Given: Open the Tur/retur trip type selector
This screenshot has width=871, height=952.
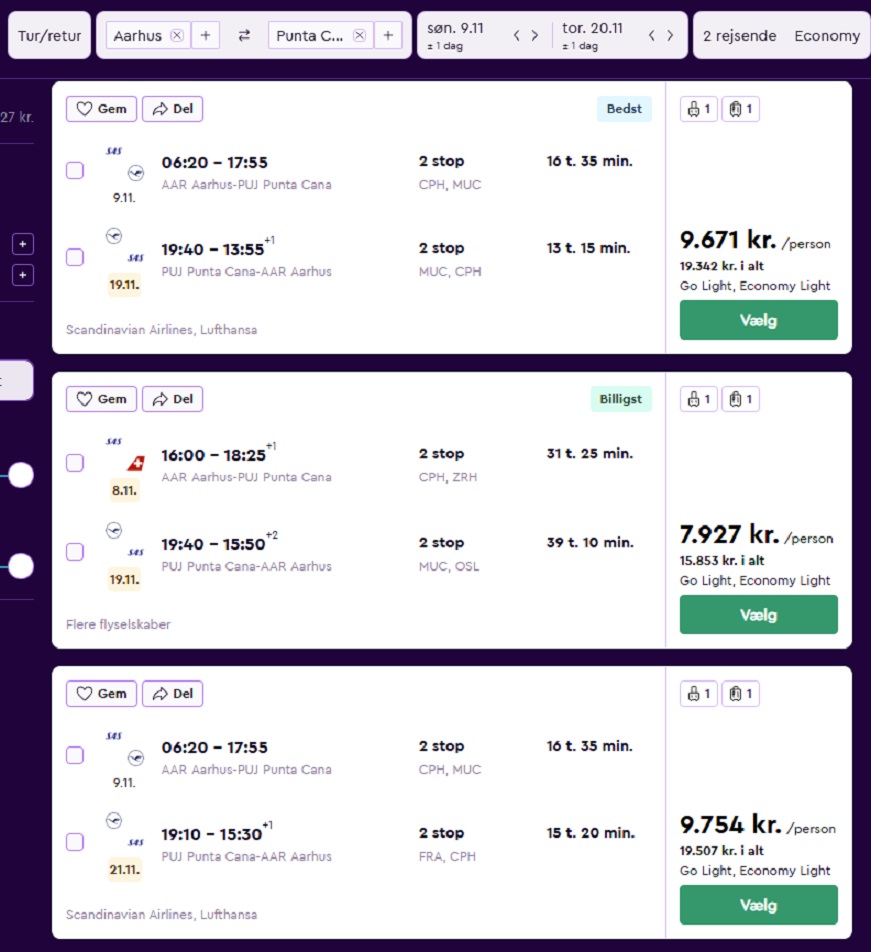Looking at the screenshot, I should 49,35.
